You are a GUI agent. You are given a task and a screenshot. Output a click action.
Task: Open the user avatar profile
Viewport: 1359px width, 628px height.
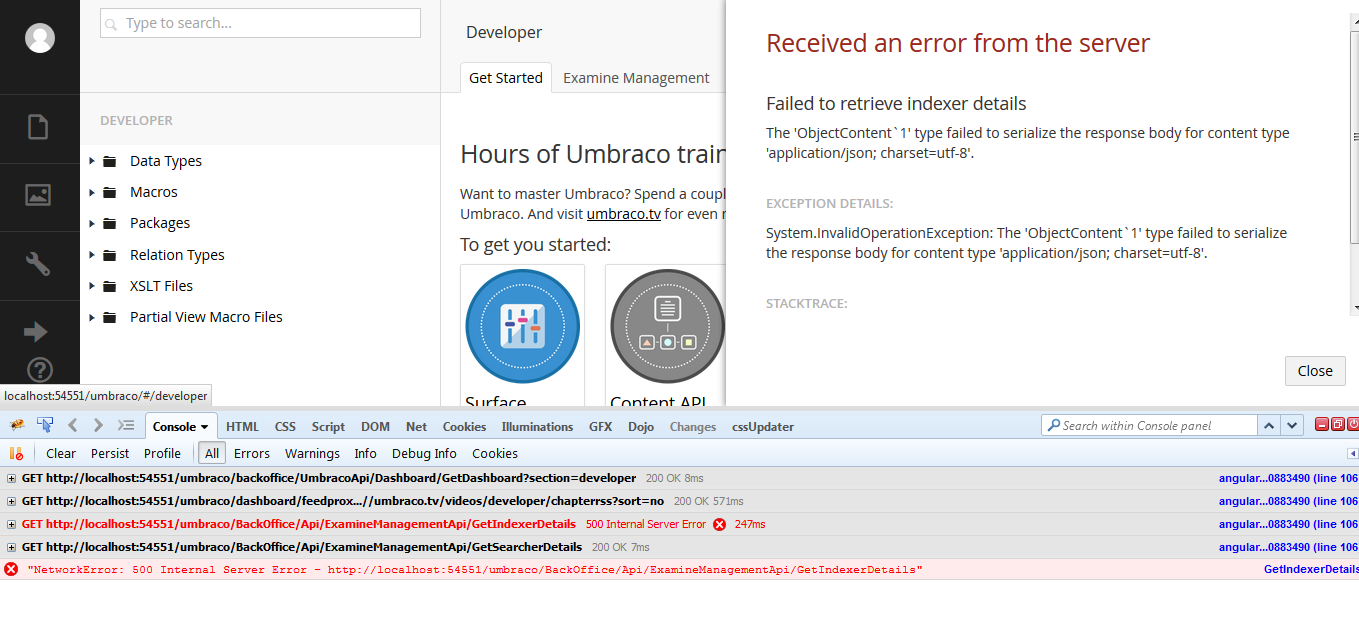click(40, 38)
